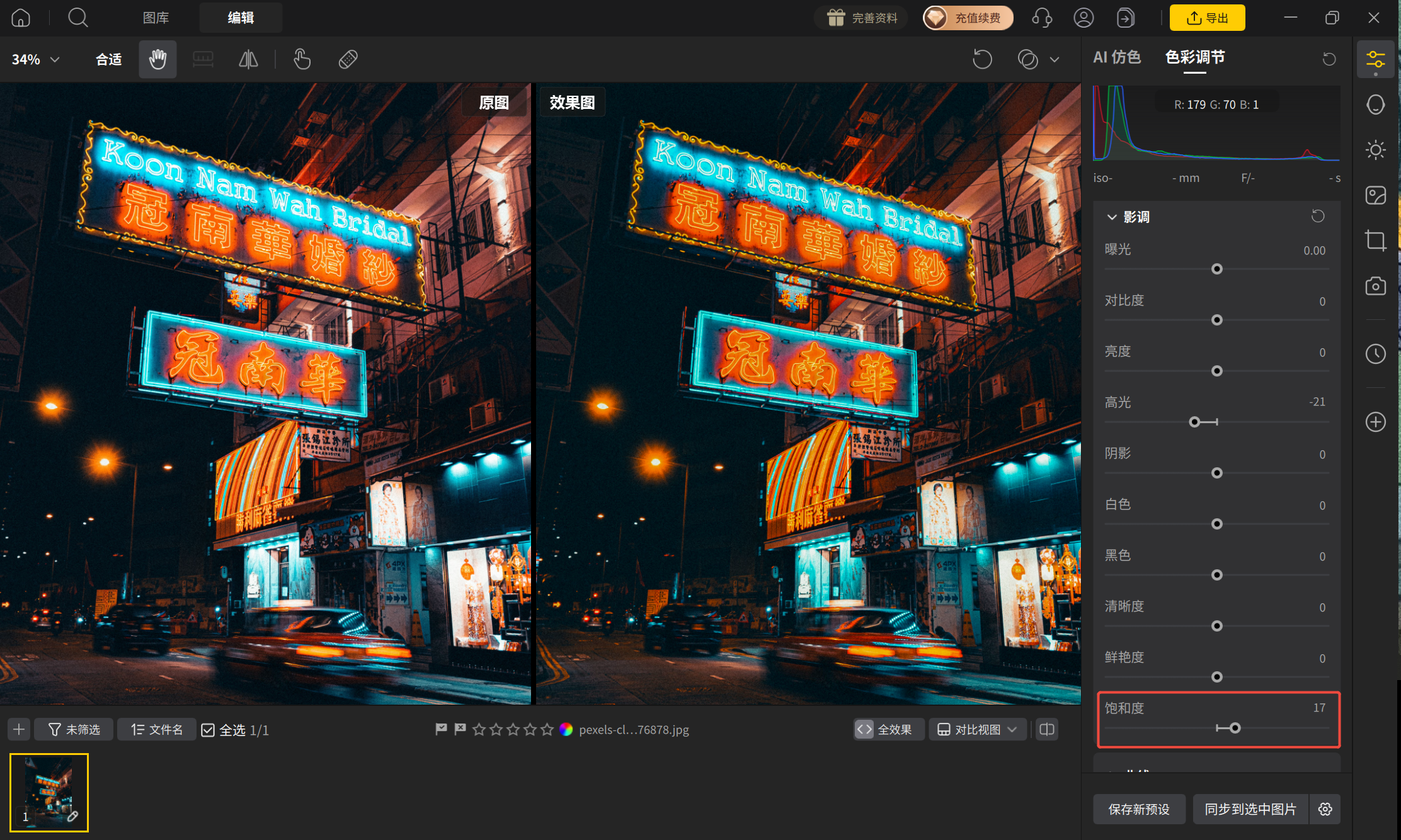The width and height of the screenshot is (1401, 840).
Task: Toggle split compare view icon
Action: (x=1047, y=729)
